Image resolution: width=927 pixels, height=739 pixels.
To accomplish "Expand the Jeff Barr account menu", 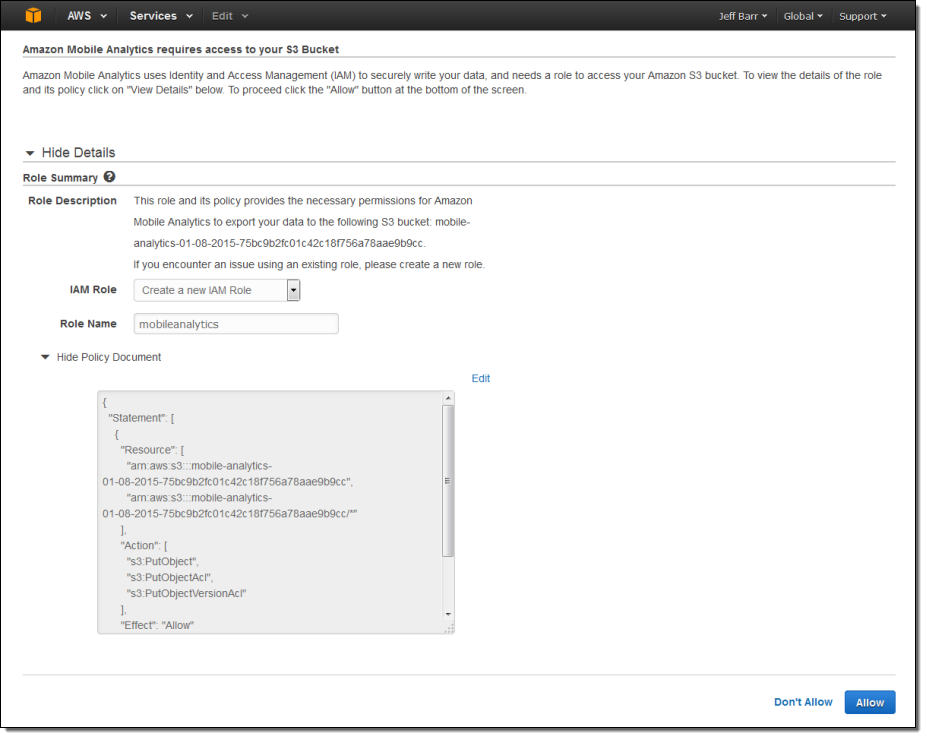I will click(743, 16).
